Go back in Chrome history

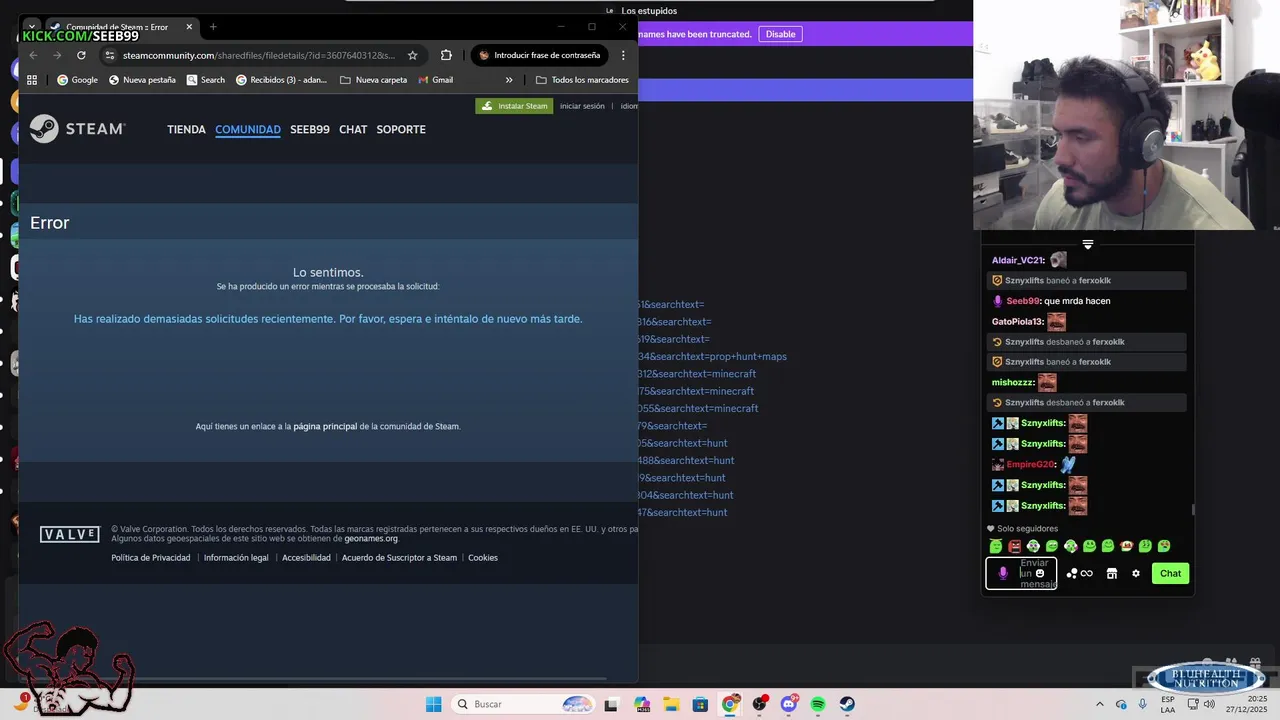coord(33,55)
